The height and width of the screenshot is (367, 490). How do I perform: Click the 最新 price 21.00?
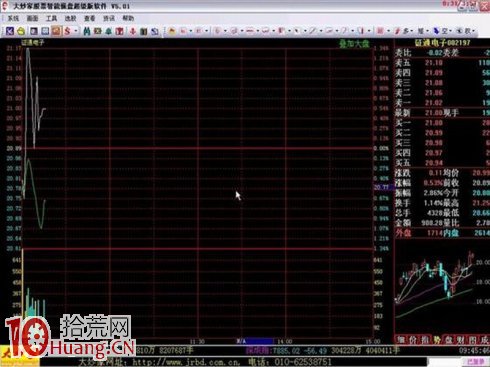(434, 113)
